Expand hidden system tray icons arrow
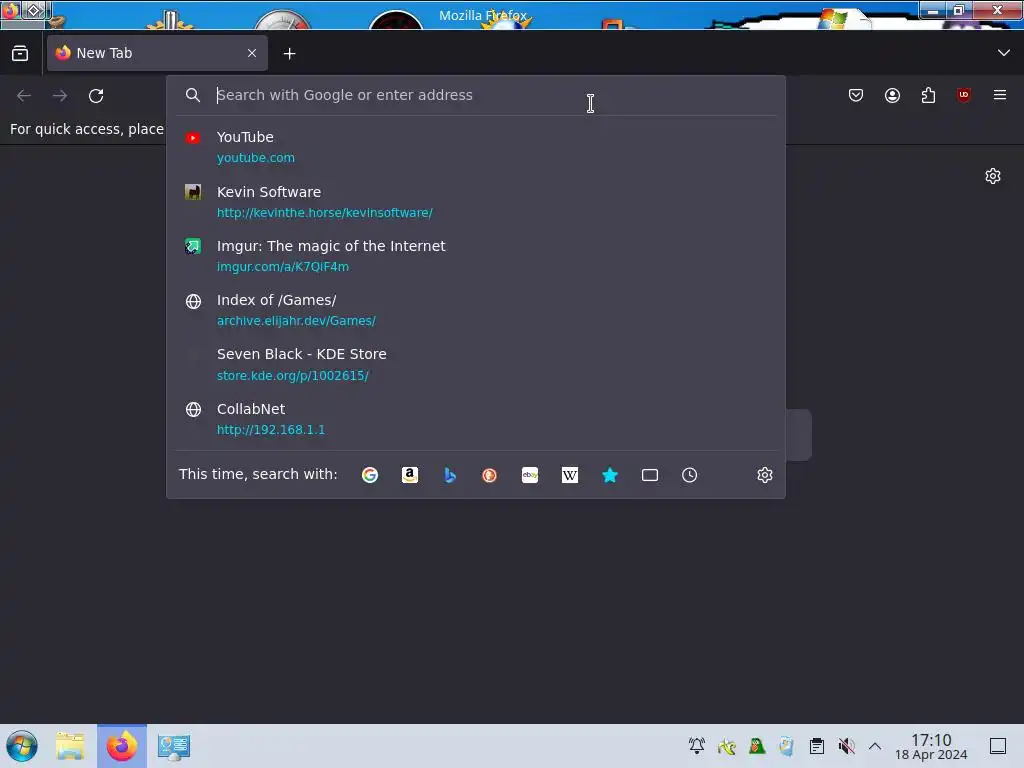1024x768 pixels. point(875,746)
